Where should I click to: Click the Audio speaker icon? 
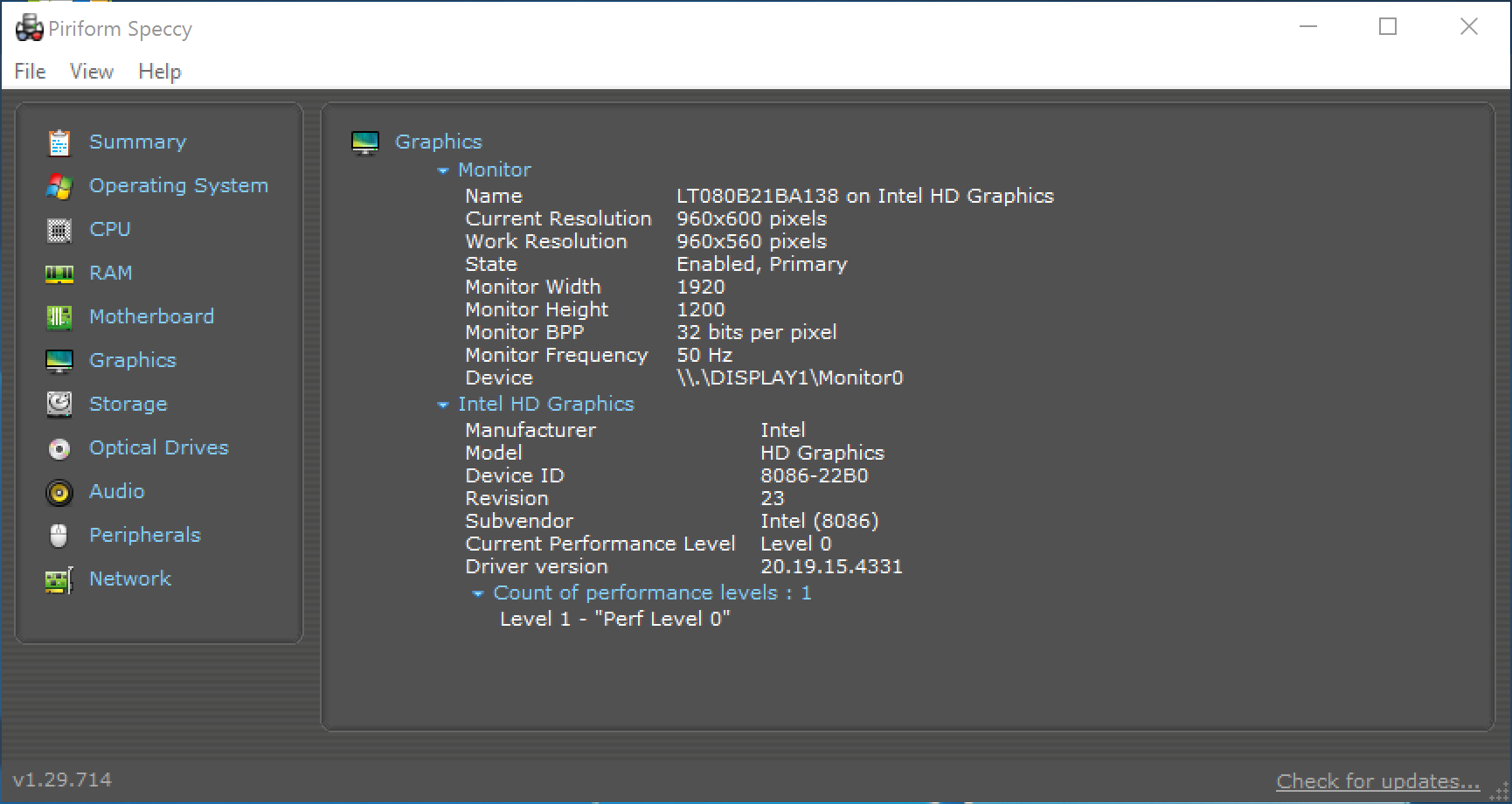59,492
